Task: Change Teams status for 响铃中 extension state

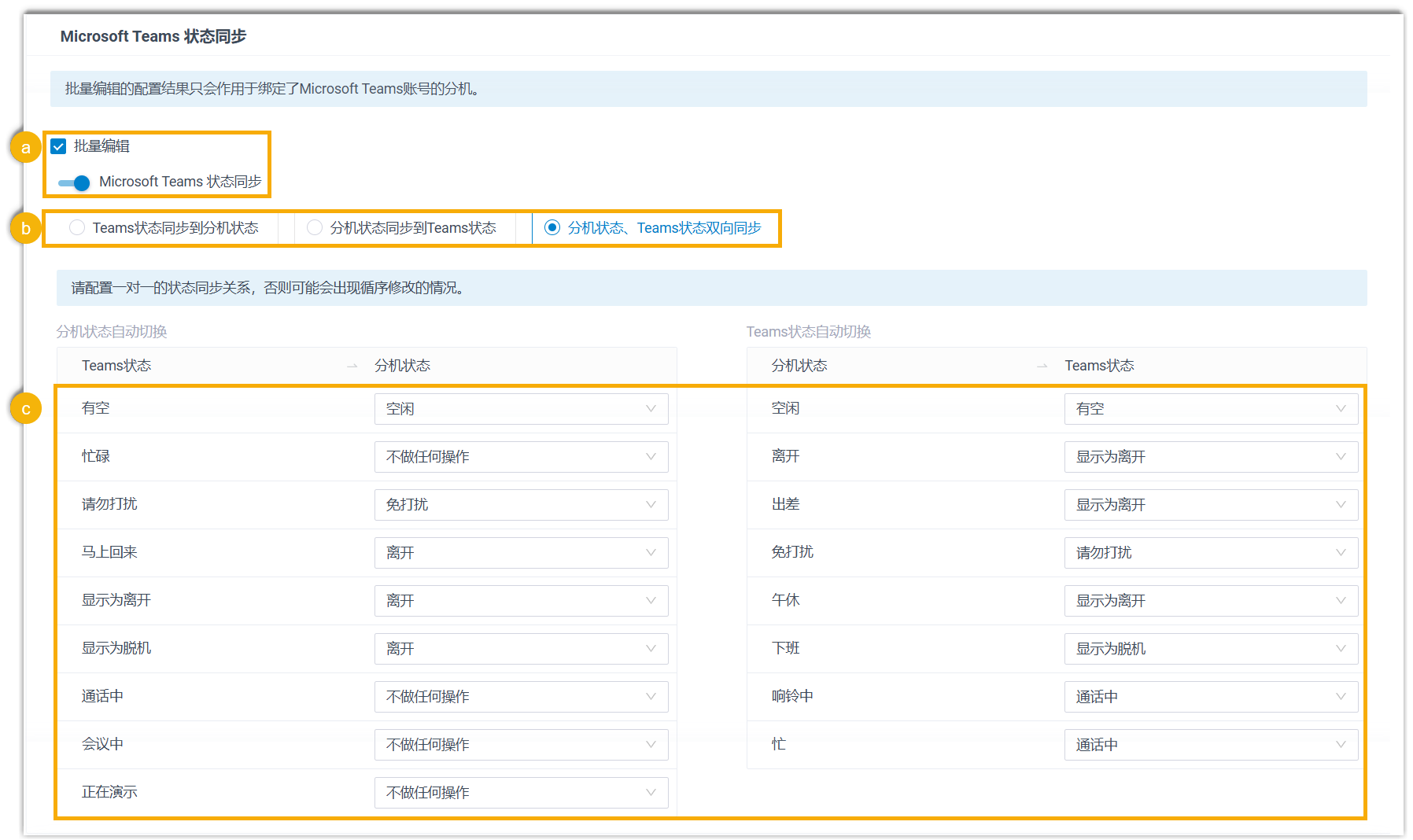Action: 1210,697
